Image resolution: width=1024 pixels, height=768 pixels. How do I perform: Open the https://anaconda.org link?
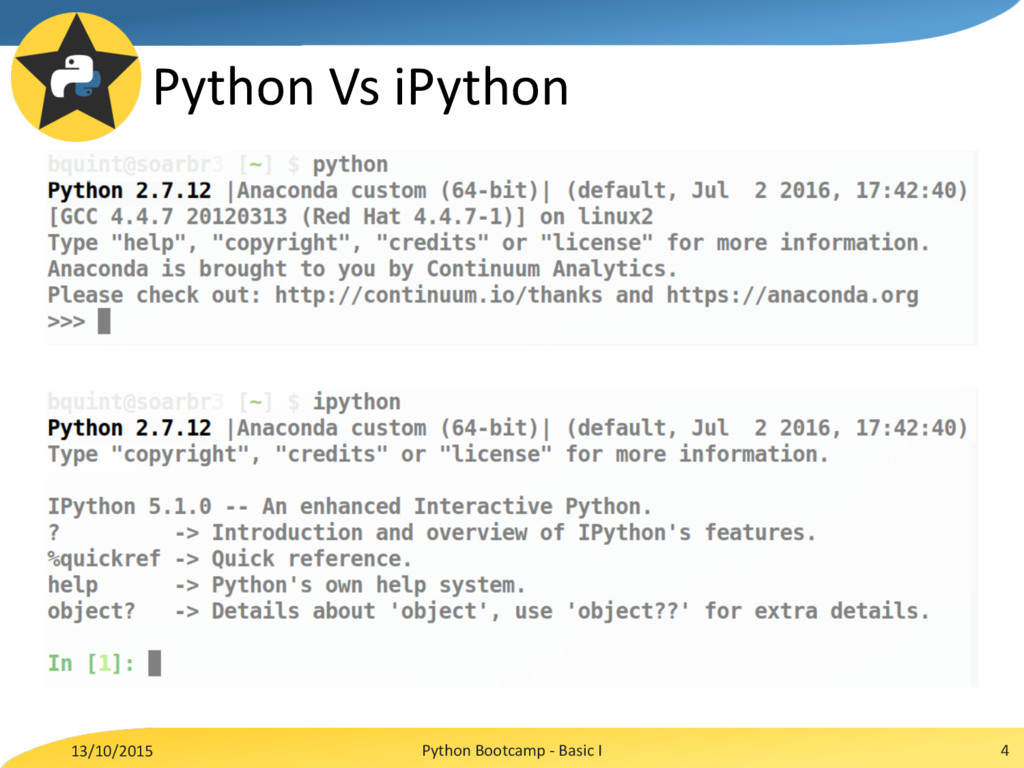point(792,295)
